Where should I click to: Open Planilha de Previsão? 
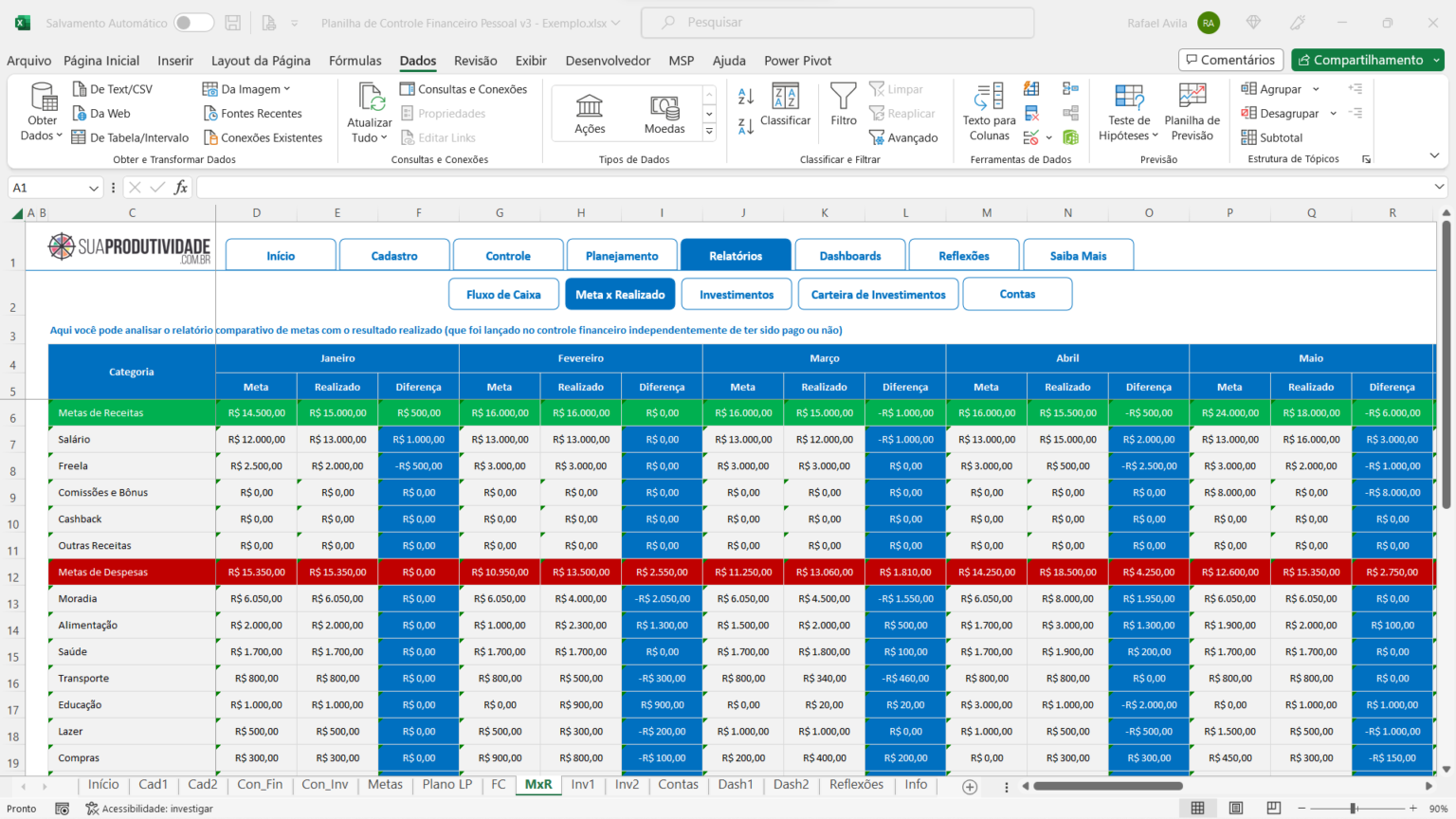(x=1192, y=112)
